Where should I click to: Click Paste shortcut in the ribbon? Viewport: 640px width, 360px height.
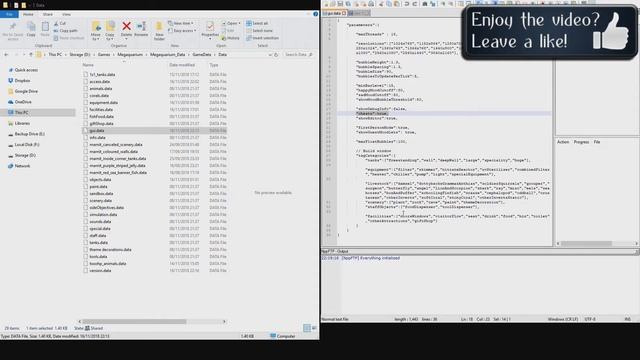coord(69,38)
